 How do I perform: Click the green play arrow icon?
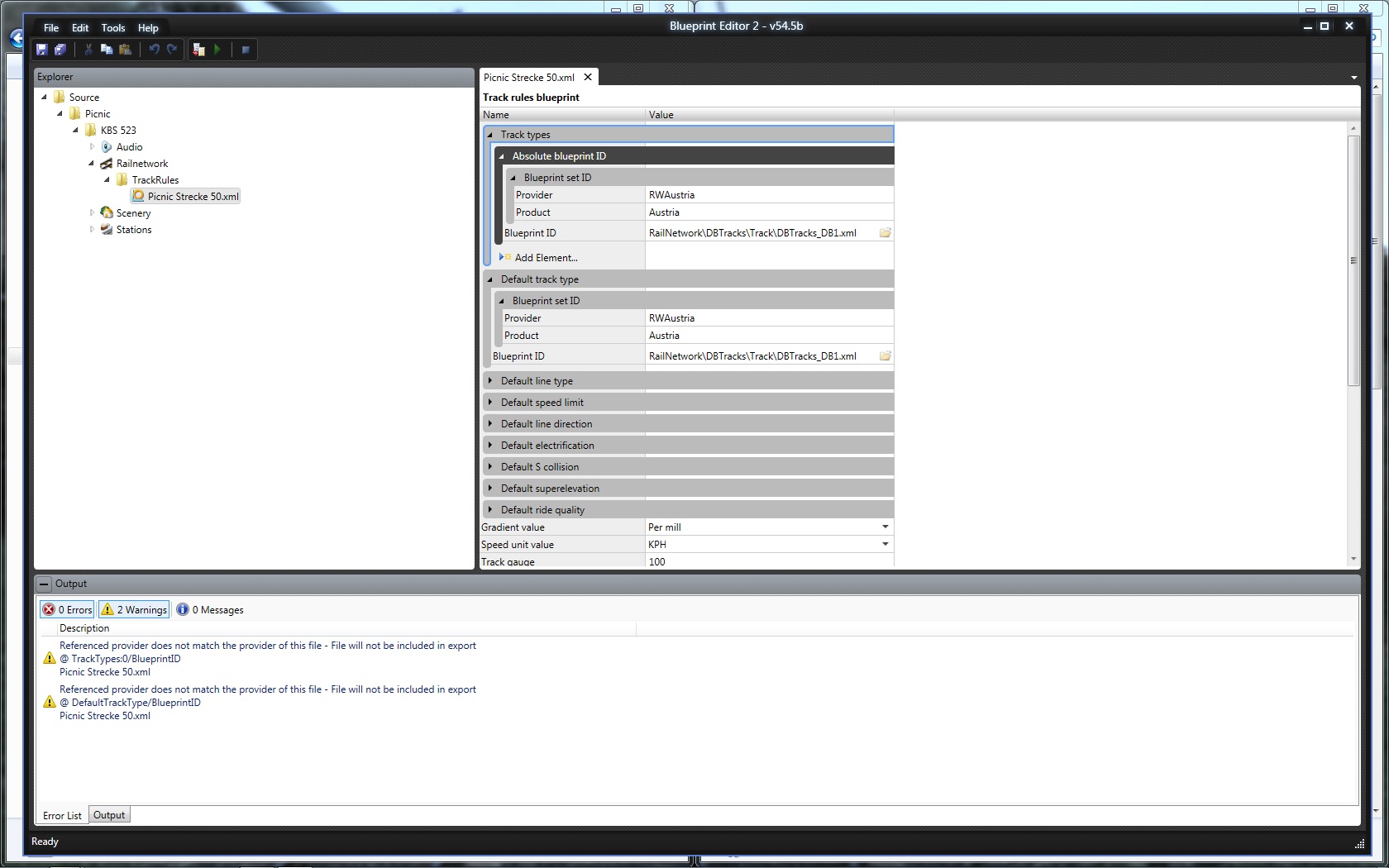[x=217, y=50]
